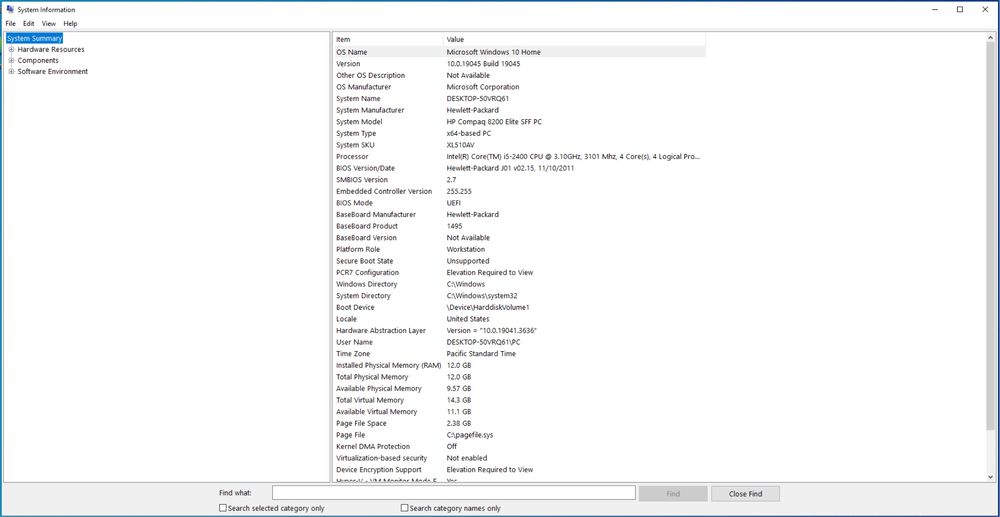Click the value HP Compaq 8200 Elite SFF PC
Screen dimensions: 1000x517
pyautogui.click(x=494, y=121)
